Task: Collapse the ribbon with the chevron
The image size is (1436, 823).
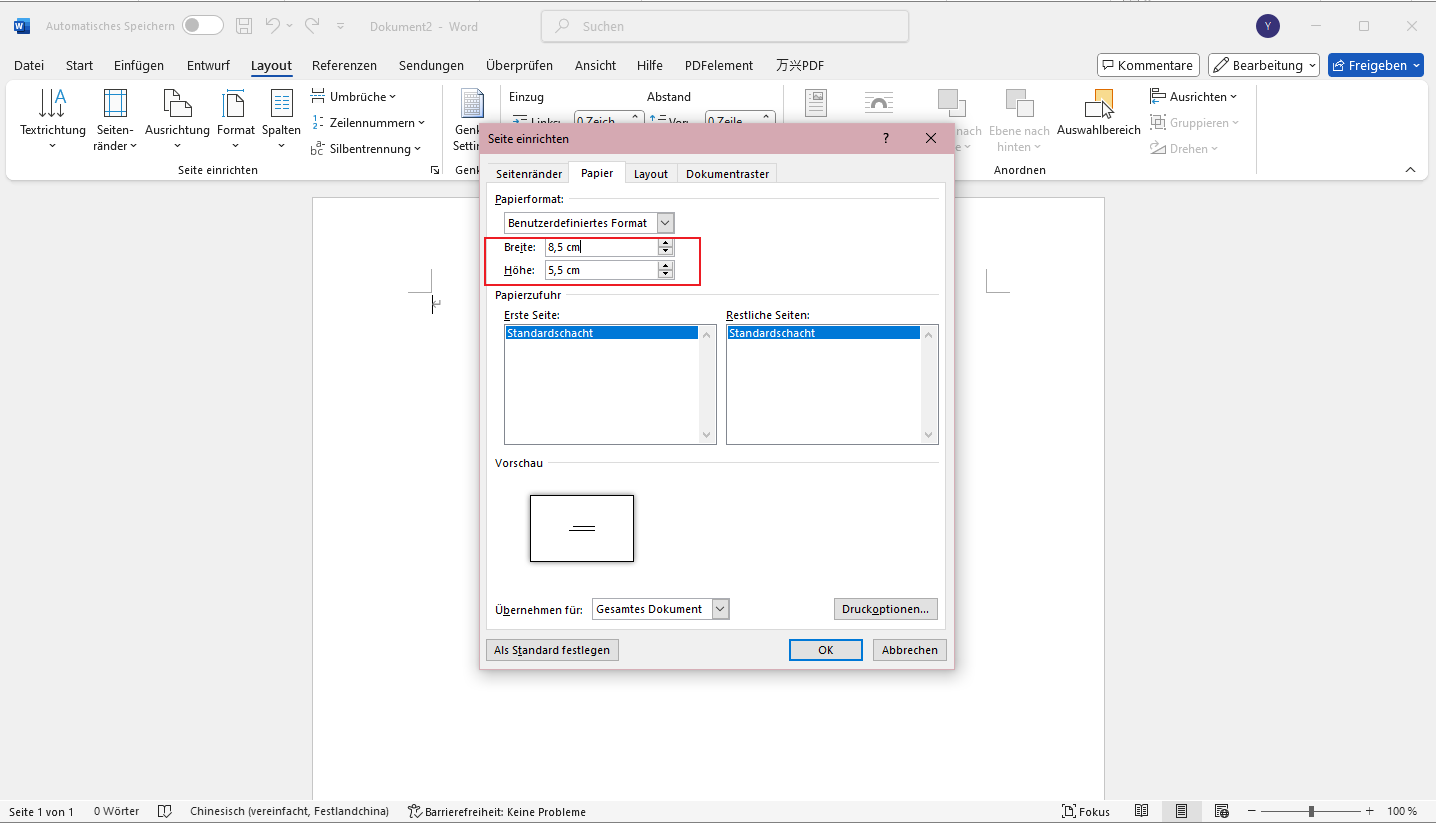Action: coord(1410,170)
